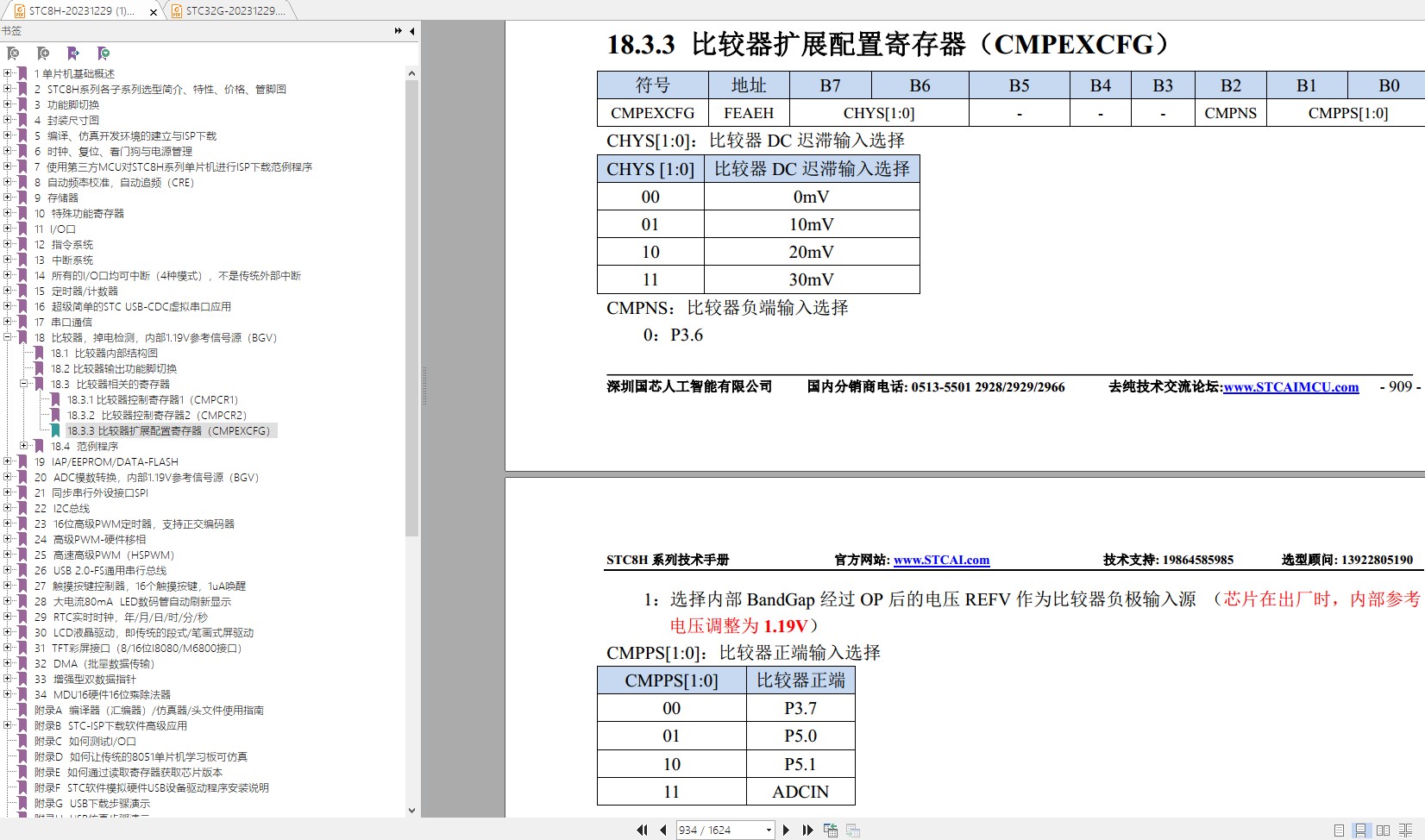Viewport: 1425px width, 840px height.
Task: Click the bookmark icon beside 18.3.1 CMPCR1
Action: (x=56, y=399)
